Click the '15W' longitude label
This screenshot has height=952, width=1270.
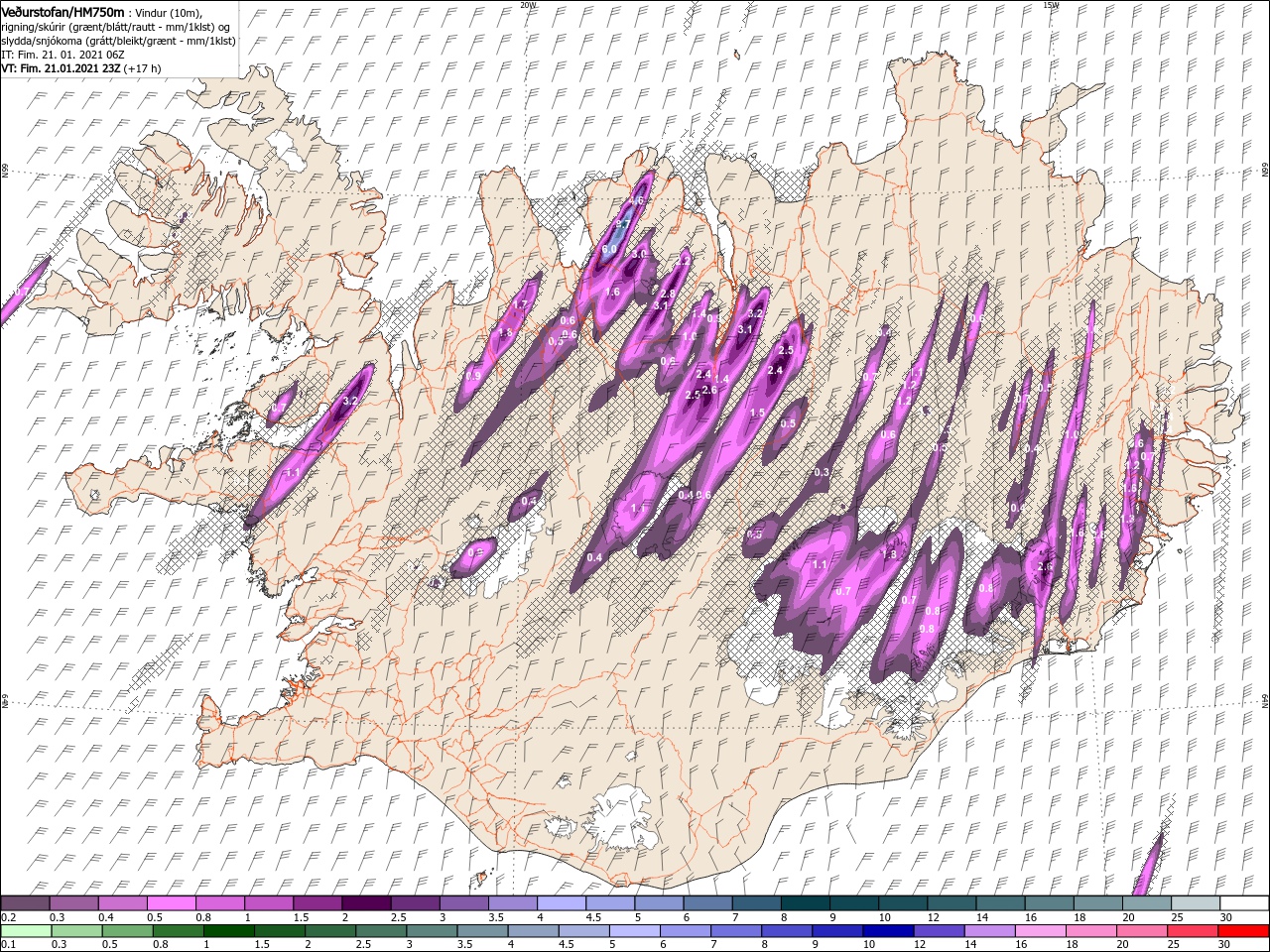coord(1050,4)
